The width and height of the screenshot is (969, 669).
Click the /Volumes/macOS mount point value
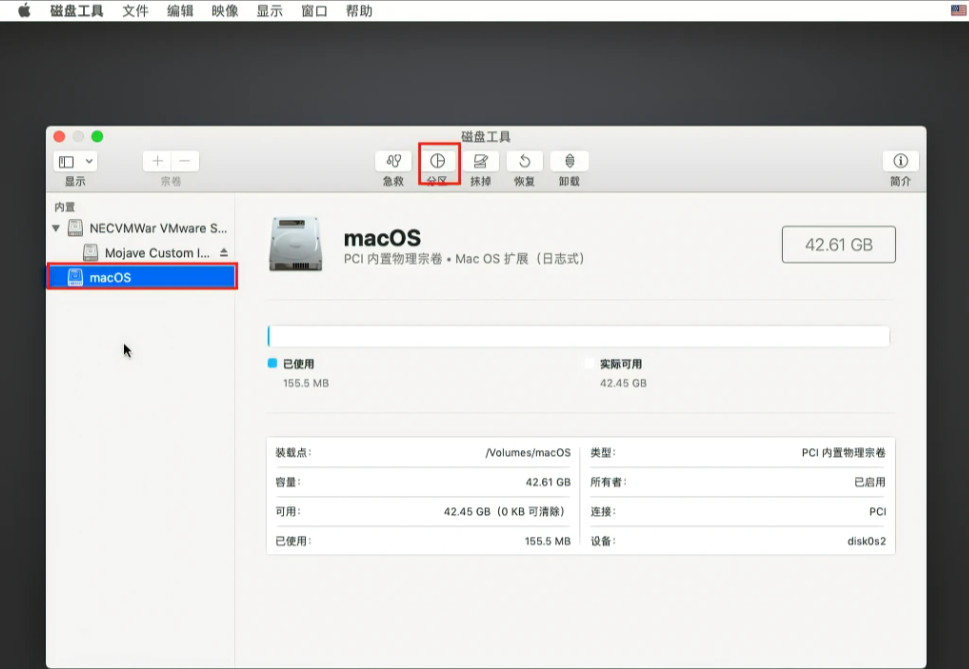click(x=528, y=453)
